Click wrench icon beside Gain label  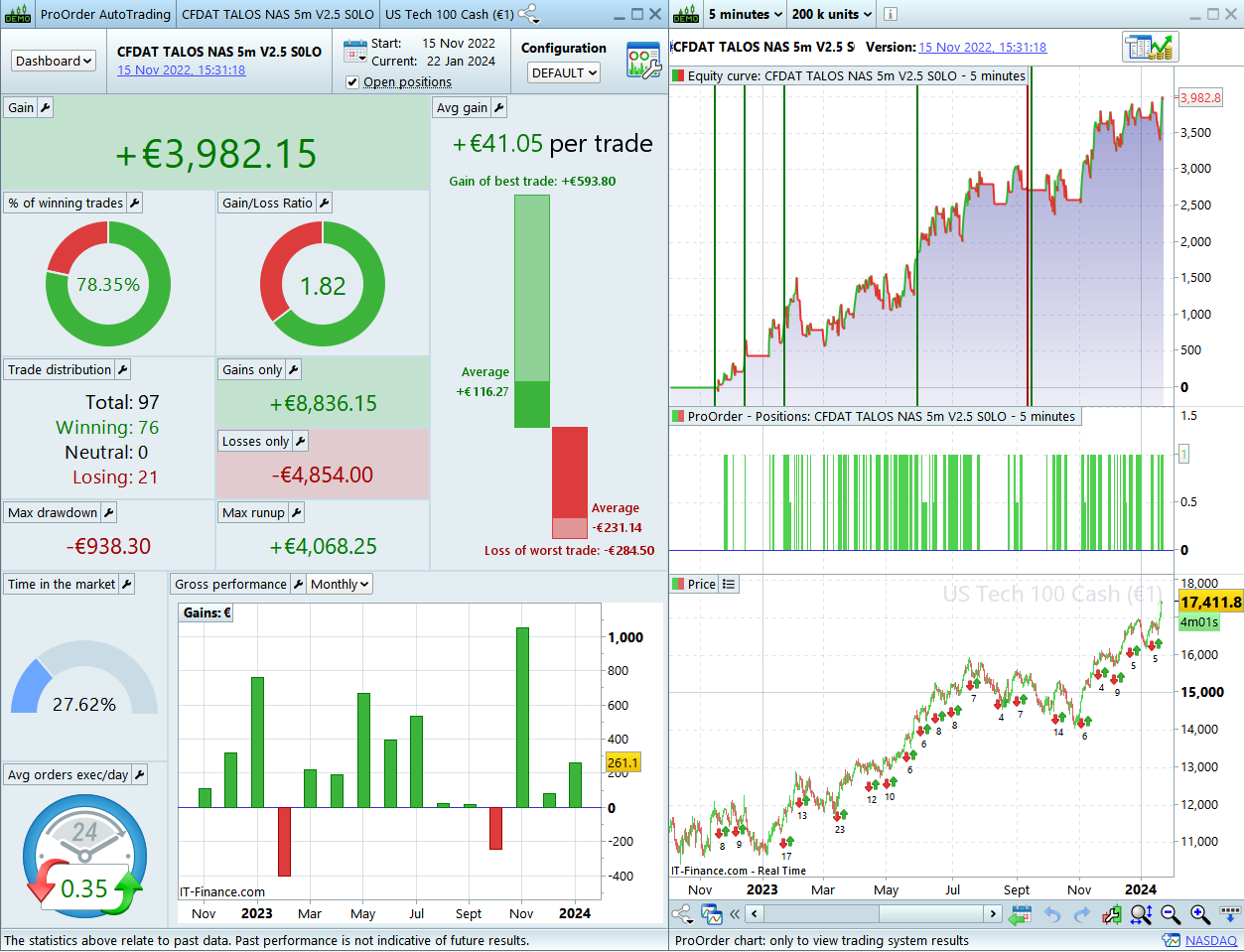pos(45,108)
